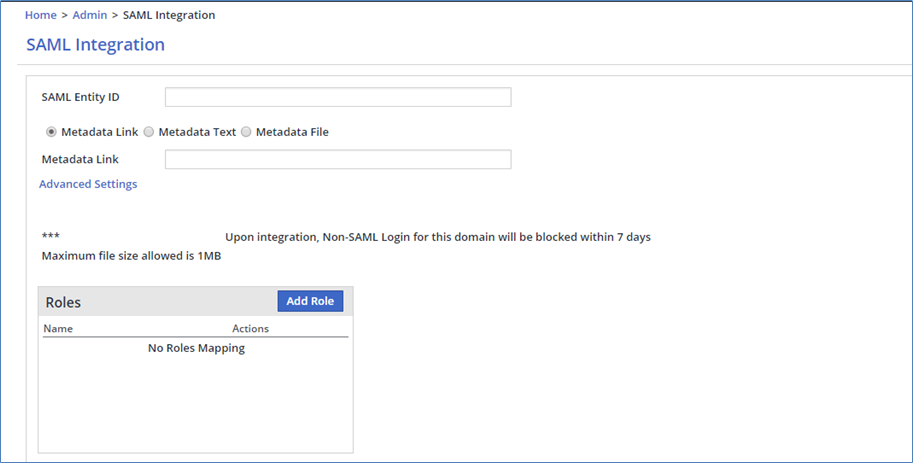The width and height of the screenshot is (913, 463).
Task: Focus the SAML Entity ID text field
Action: tap(338, 97)
